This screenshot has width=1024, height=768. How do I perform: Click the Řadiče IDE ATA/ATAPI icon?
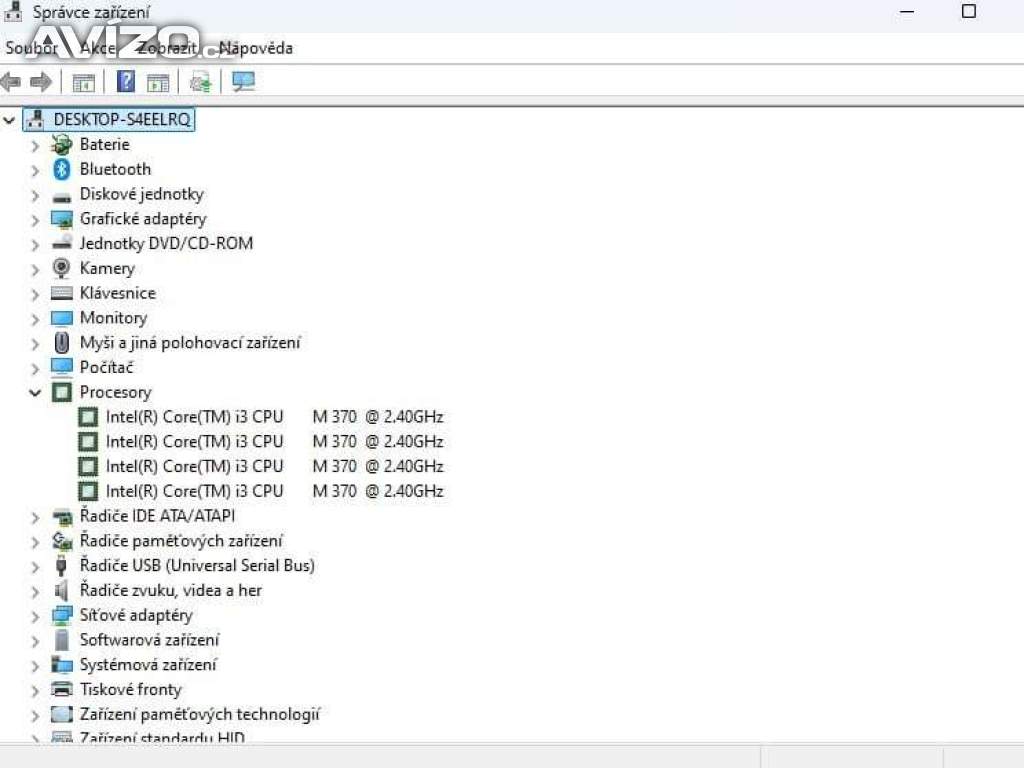coord(61,517)
